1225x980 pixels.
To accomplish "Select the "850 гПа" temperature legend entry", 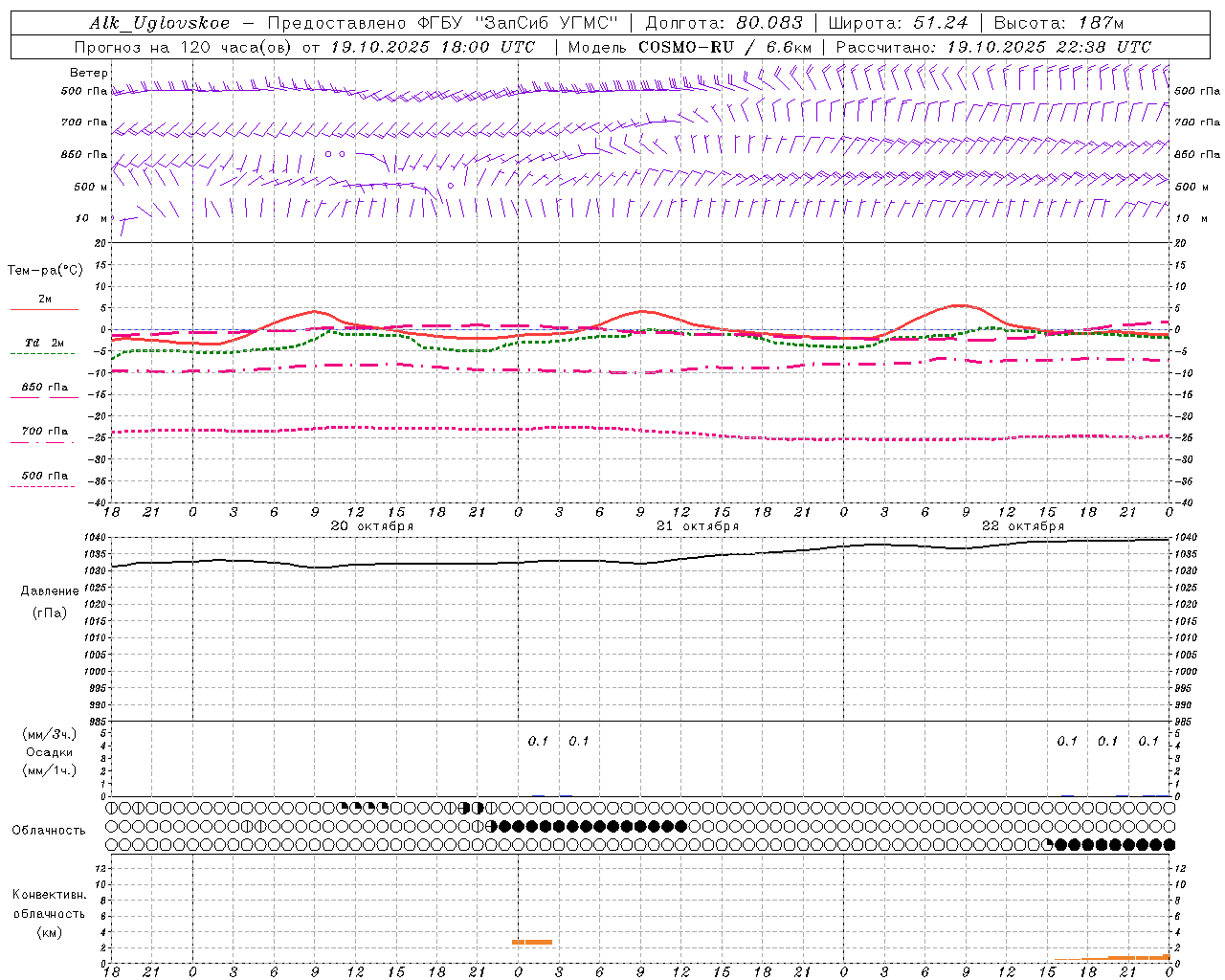I will click(x=45, y=387).
